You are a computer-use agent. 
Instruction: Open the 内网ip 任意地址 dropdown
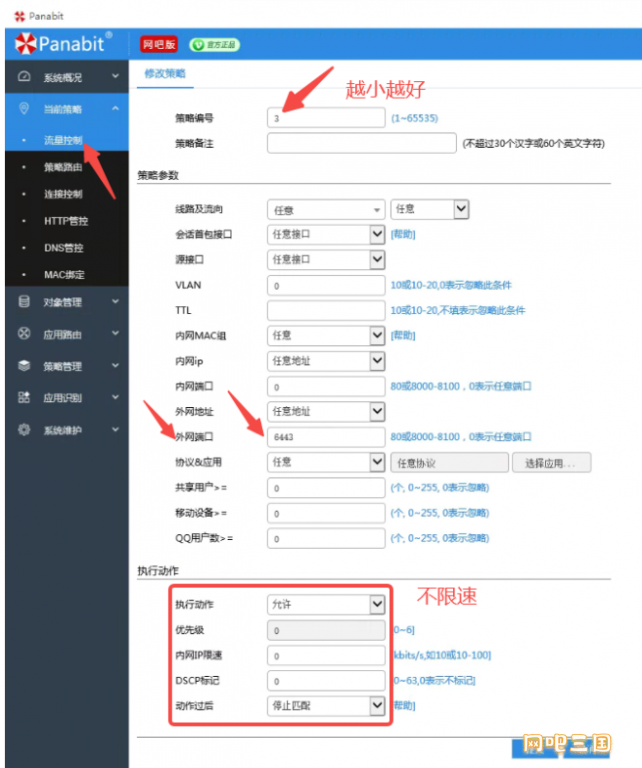(326, 361)
